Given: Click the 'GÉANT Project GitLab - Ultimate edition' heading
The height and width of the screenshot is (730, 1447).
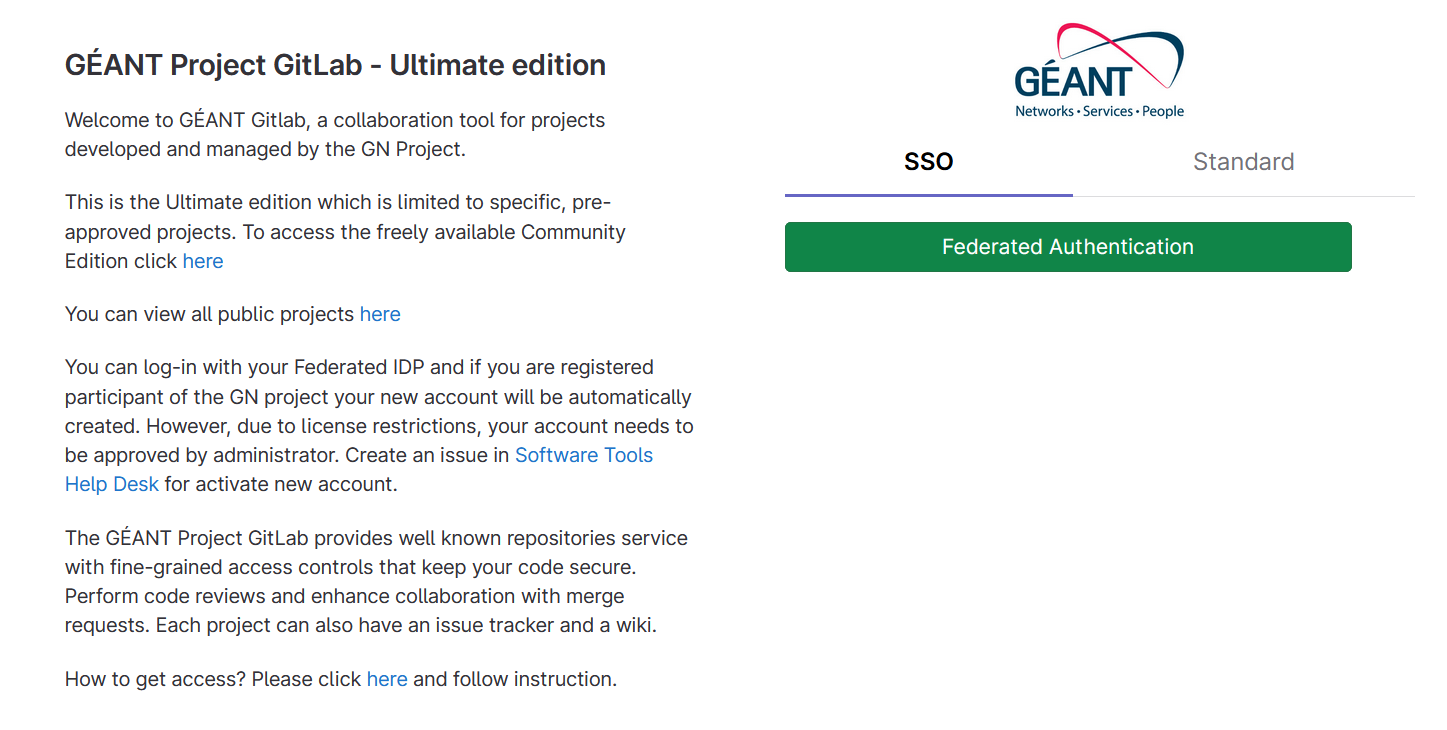Looking at the screenshot, I should coord(335,65).
